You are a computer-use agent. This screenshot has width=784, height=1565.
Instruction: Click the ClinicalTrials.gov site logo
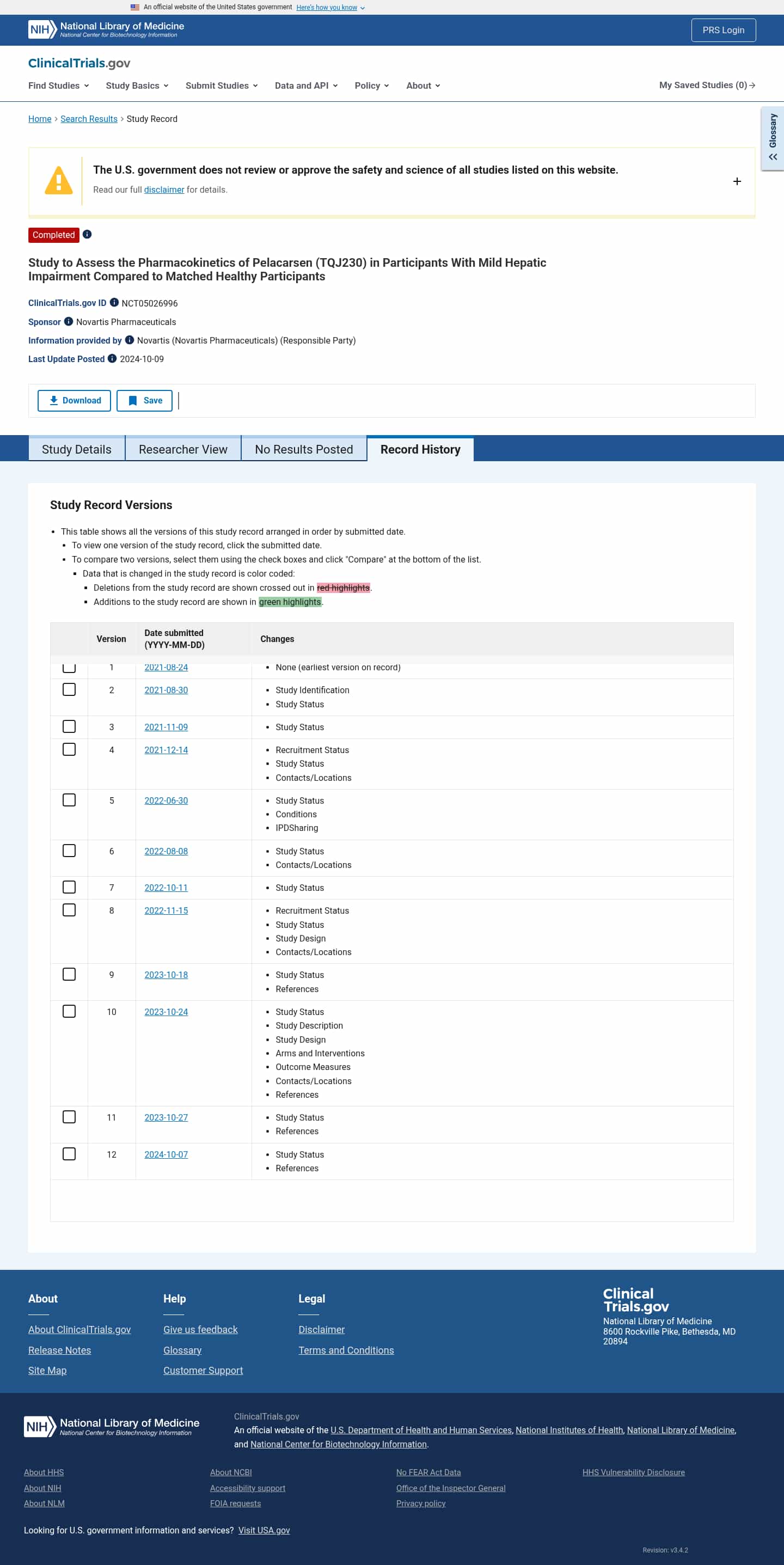[x=79, y=63]
